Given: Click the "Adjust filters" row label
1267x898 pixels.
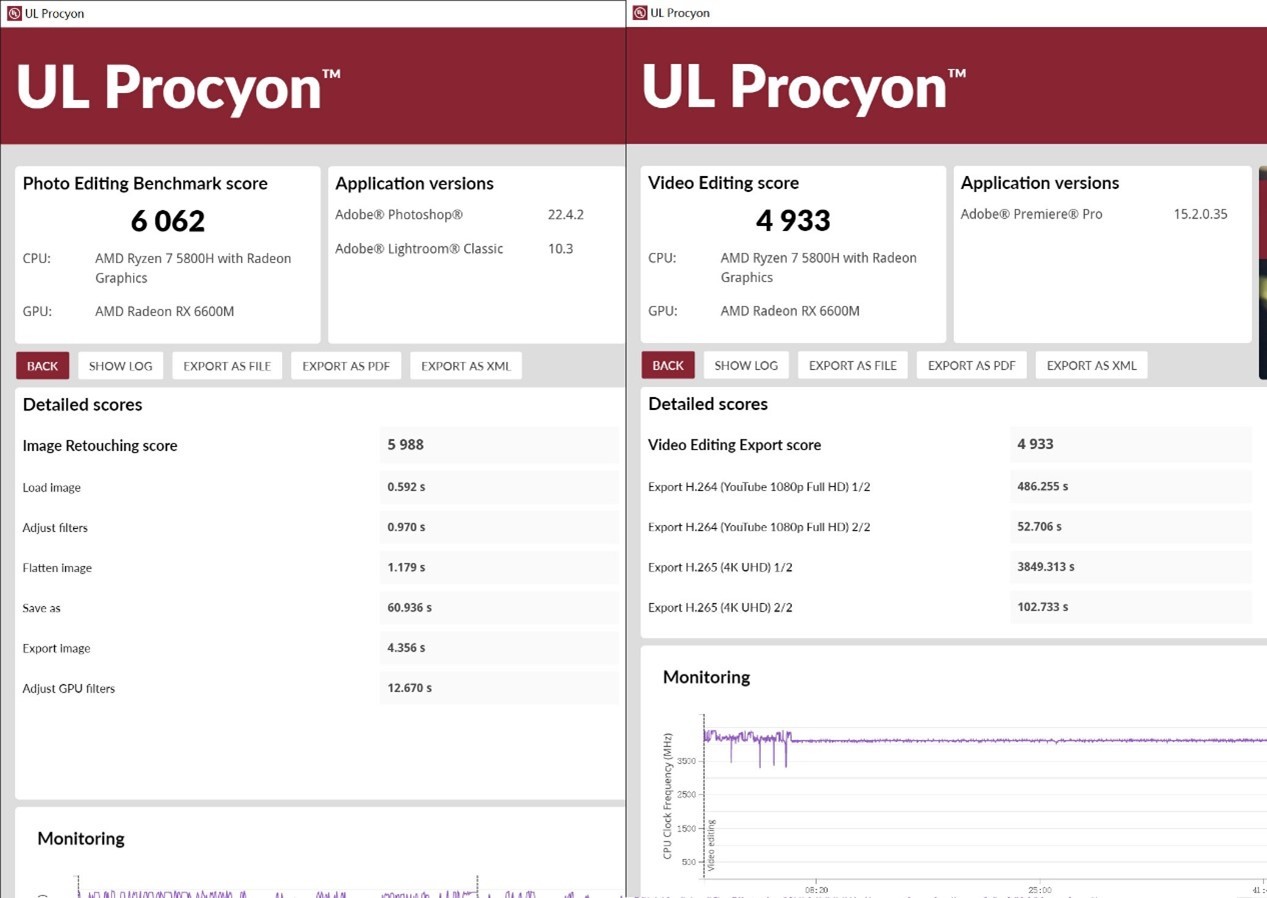Looking at the screenshot, I should pyautogui.click(x=55, y=528).
